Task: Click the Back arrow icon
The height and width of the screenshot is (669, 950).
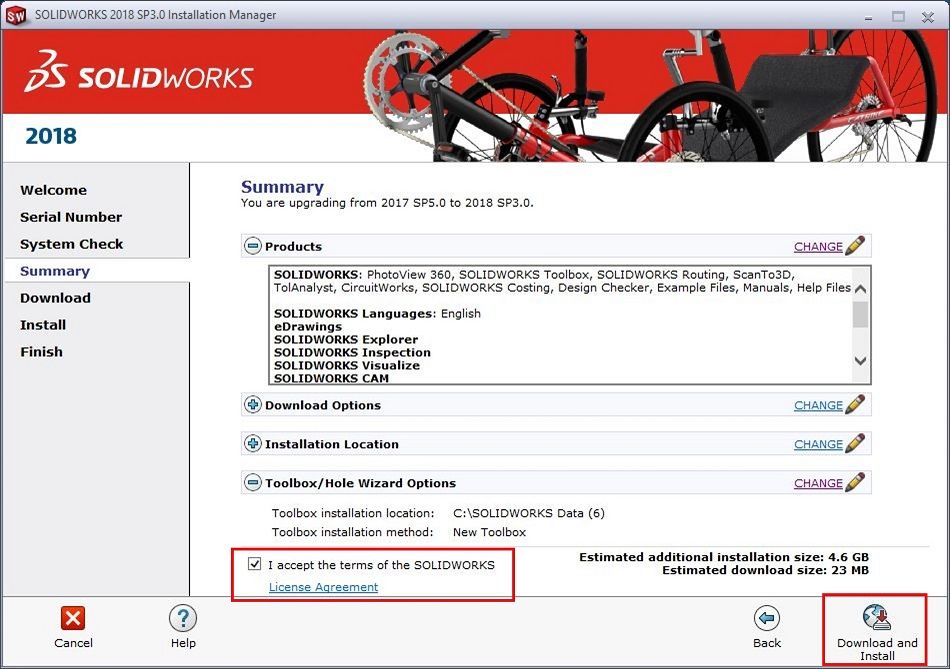Action: click(x=767, y=619)
